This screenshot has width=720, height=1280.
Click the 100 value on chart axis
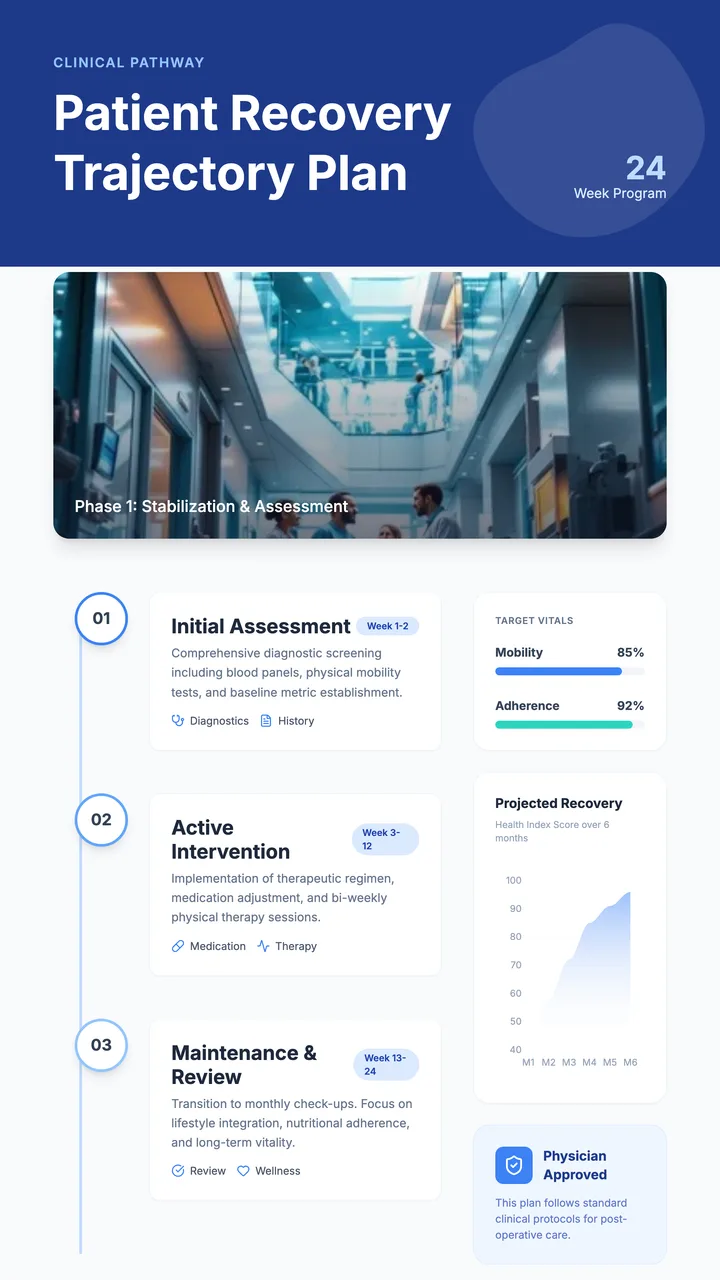[514, 880]
